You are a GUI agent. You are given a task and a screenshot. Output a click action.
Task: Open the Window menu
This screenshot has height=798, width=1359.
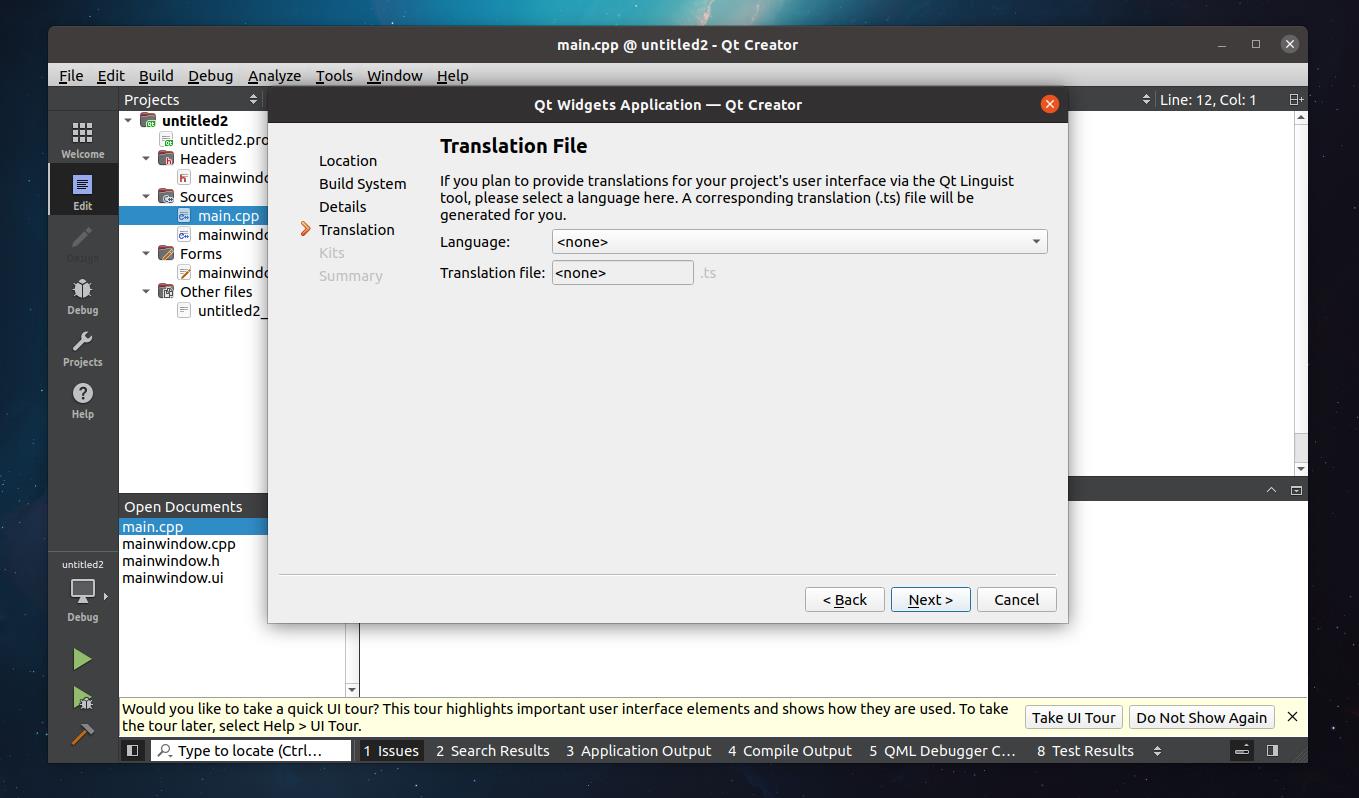click(394, 76)
